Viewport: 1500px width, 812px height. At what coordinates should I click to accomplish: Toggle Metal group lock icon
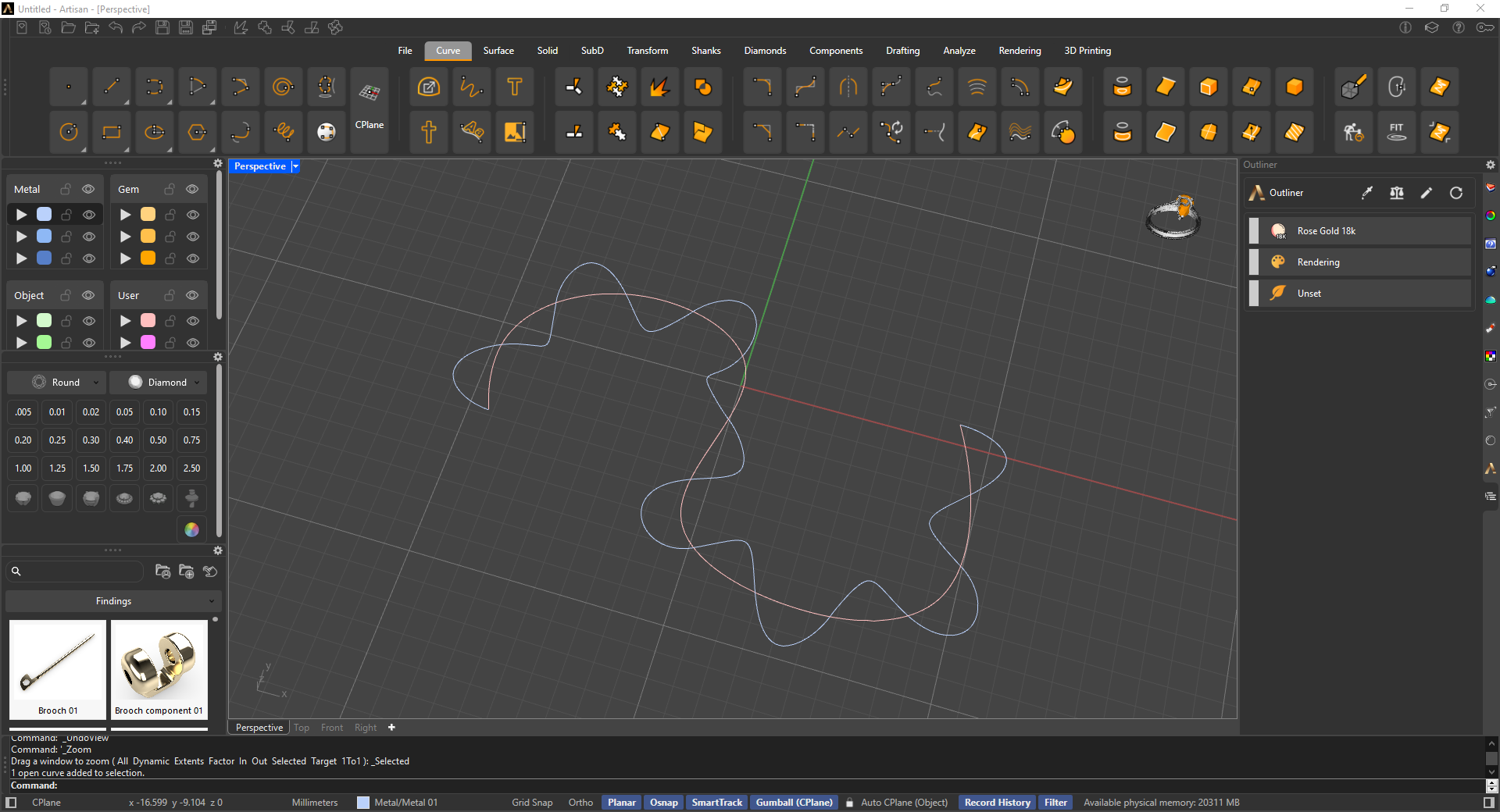coord(66,190)
